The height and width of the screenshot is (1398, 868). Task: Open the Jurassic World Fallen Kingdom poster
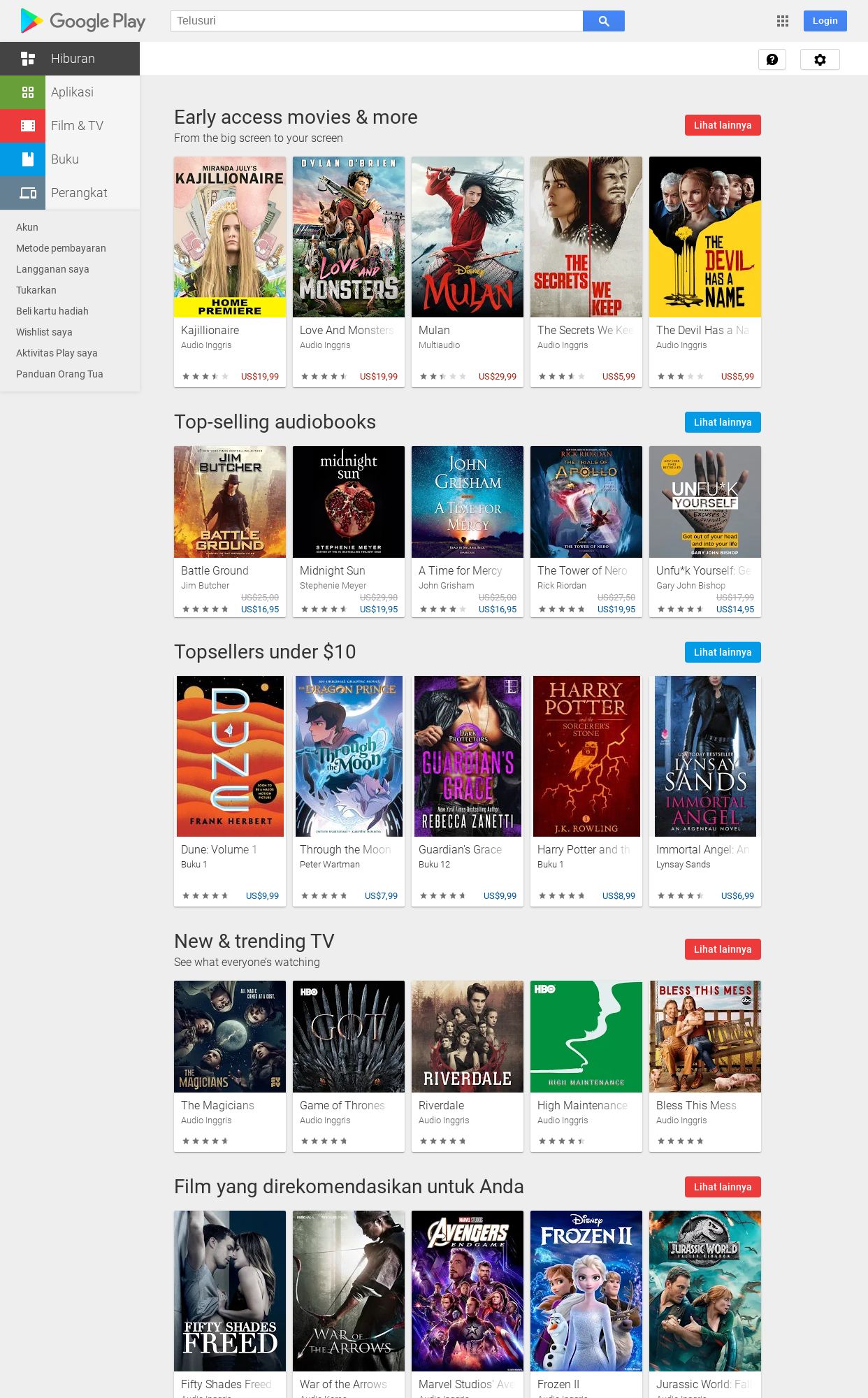tap(705, 1291)
